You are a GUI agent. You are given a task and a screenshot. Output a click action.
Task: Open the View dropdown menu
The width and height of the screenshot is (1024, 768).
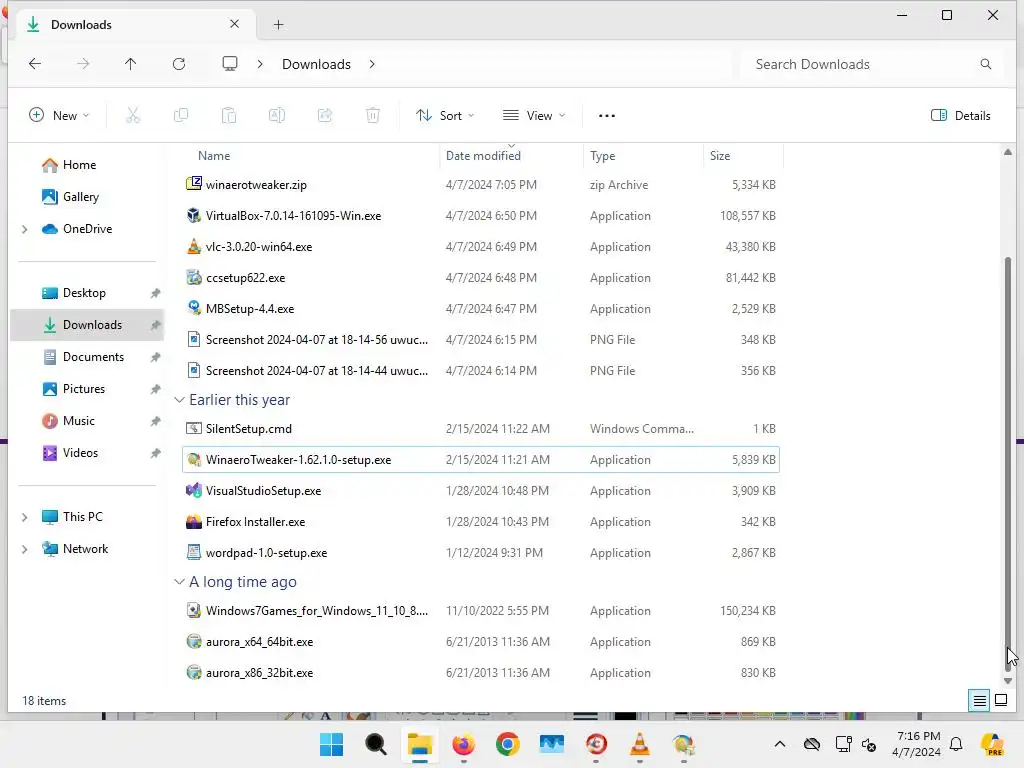[534, 116]
